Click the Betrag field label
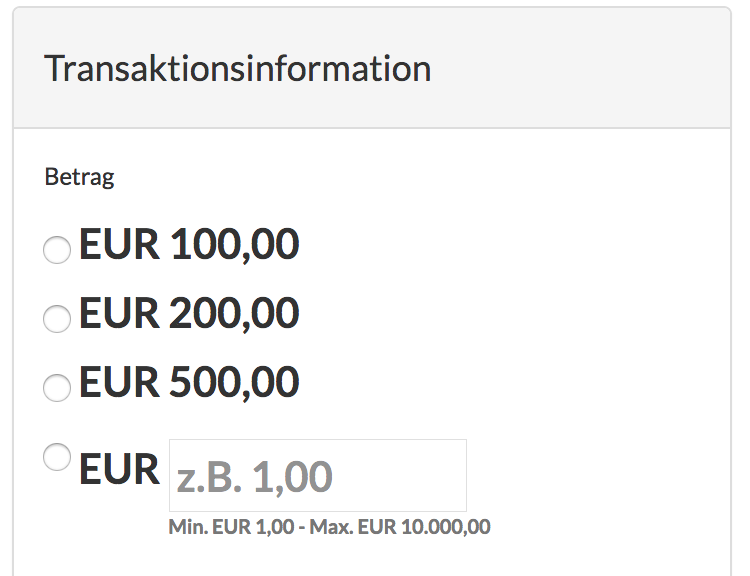Viewport: 750px width, 576px height. point(80,178)
